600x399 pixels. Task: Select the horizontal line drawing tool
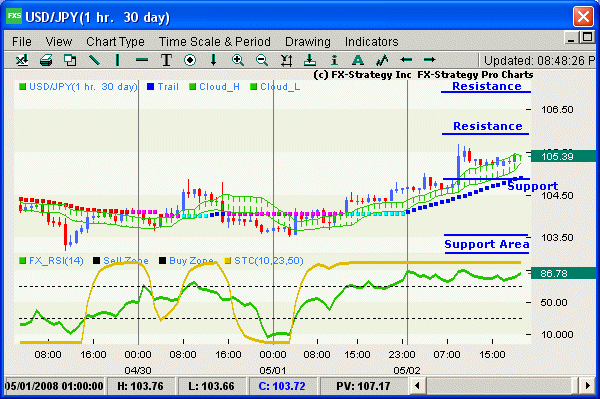coord(142,60)
